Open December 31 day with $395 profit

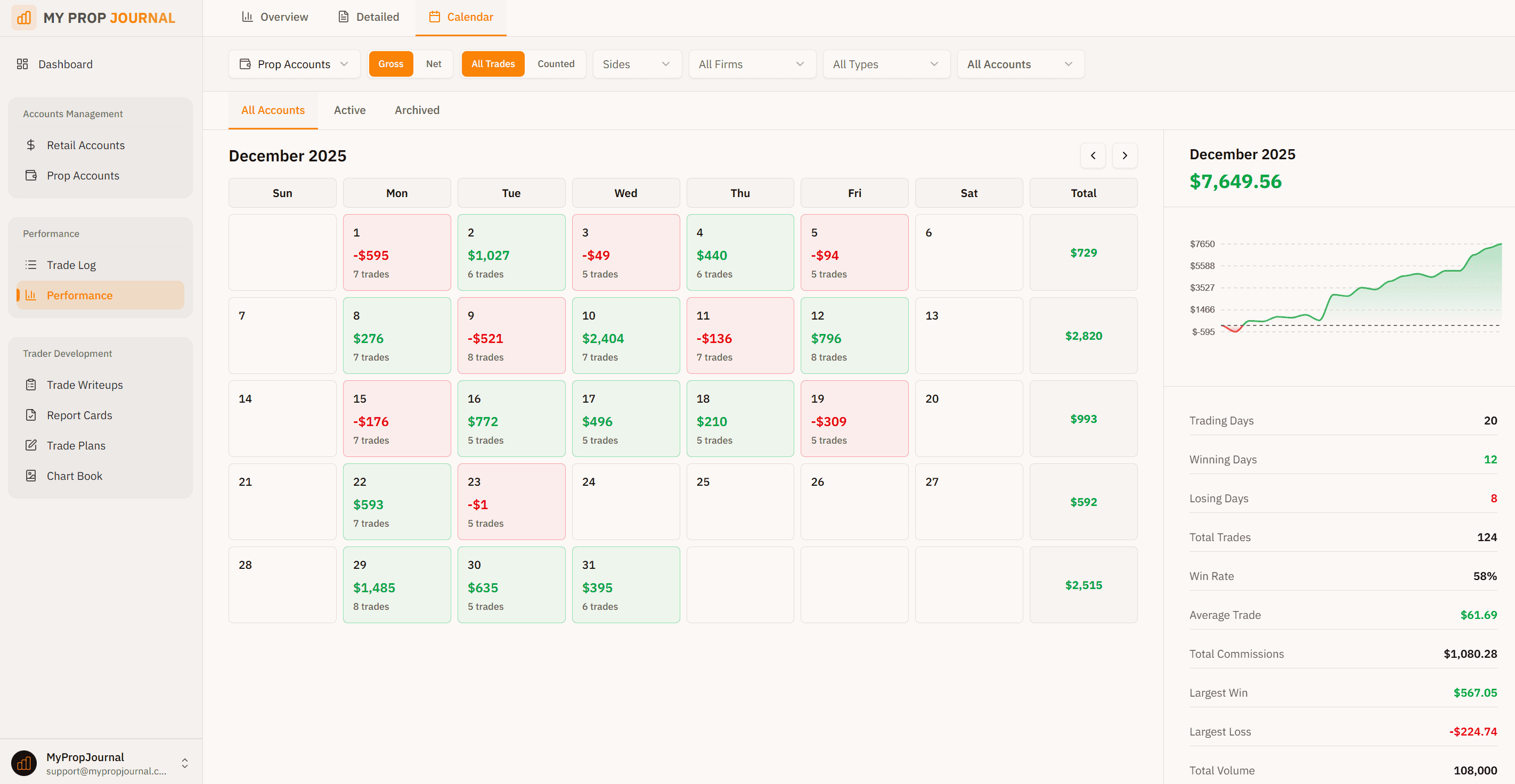tap(626, 585)
